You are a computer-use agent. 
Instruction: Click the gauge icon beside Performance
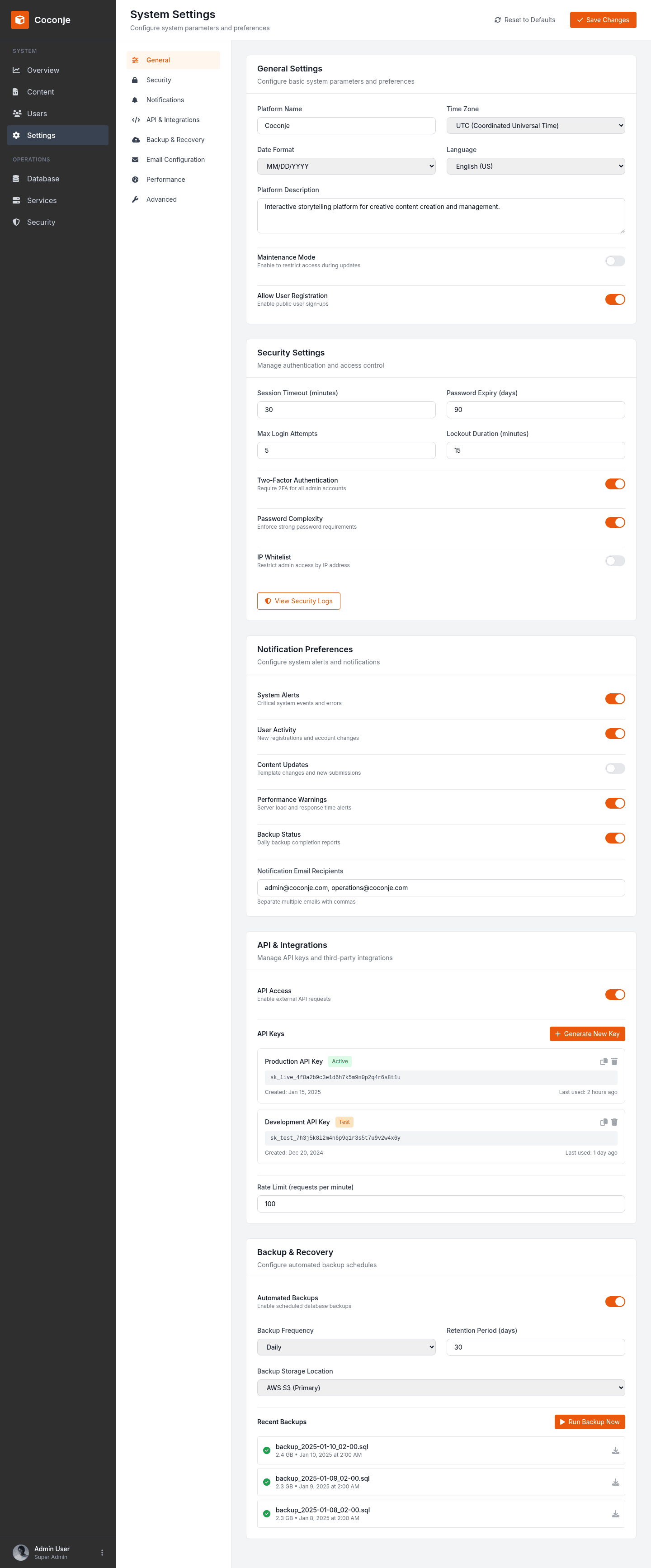pos(135,180)
